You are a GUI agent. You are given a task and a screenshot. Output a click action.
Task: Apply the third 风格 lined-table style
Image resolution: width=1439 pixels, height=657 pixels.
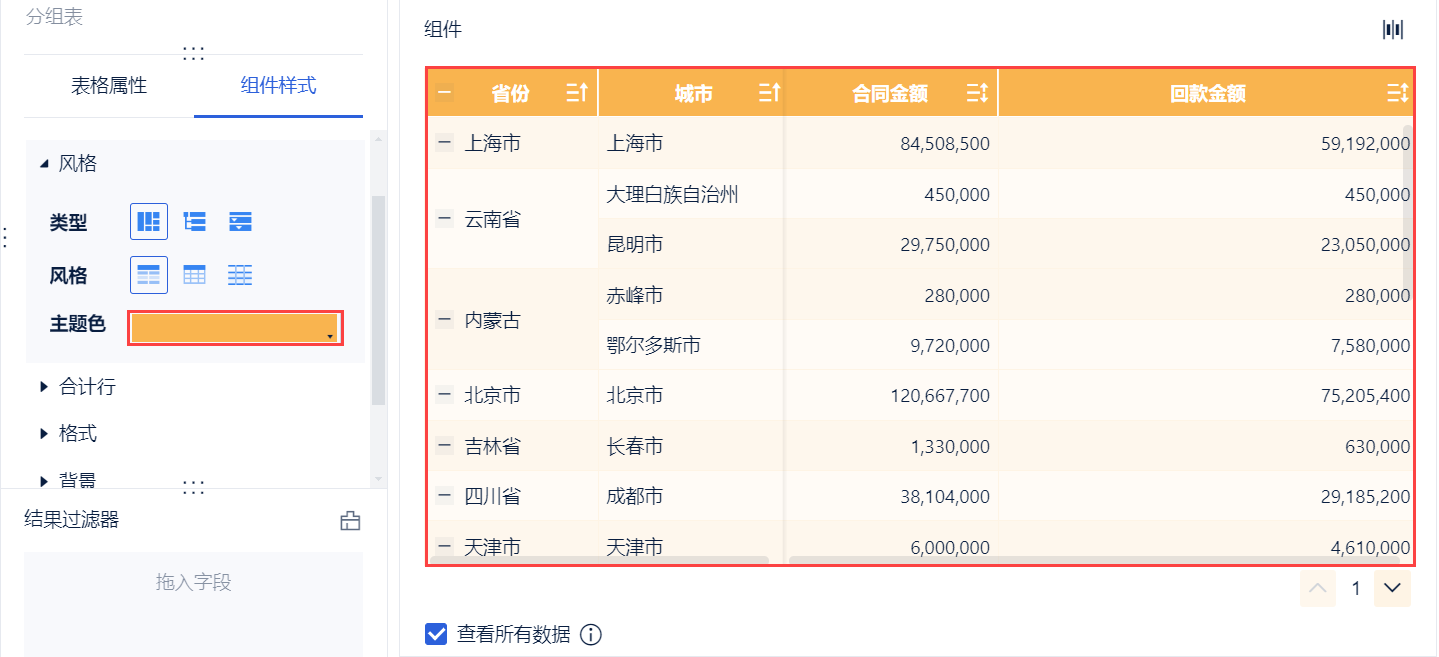click(x=239, y=275)
